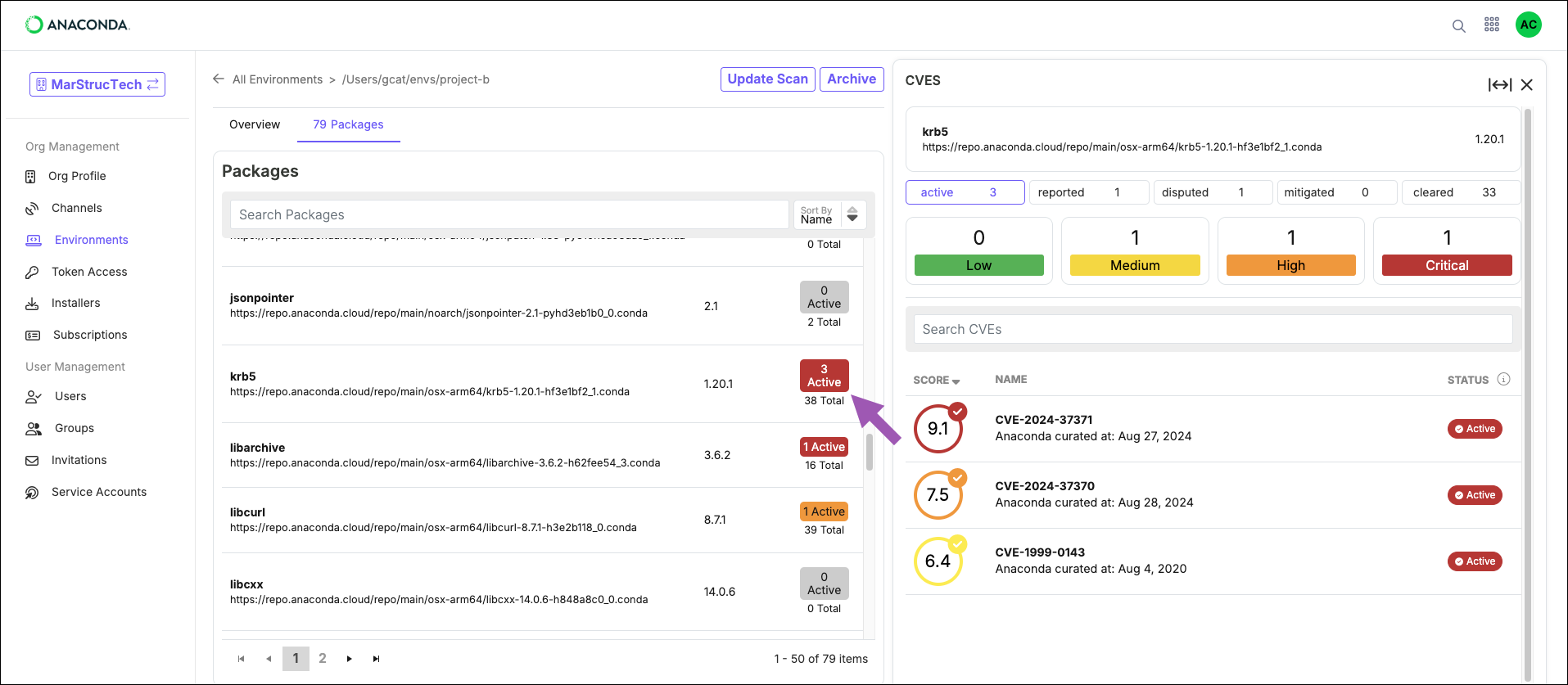The width and height of the screenshot is (1568, 685).
Task: Click the Invitations envelope icon
Action: (x=32, y=461)
